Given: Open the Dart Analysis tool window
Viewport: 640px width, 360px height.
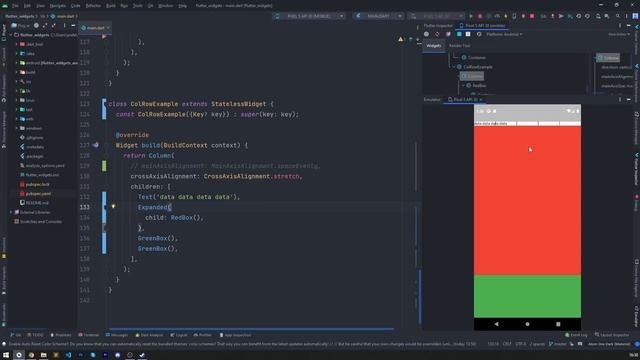Looking at the screenshot, I should pos(149,335).
